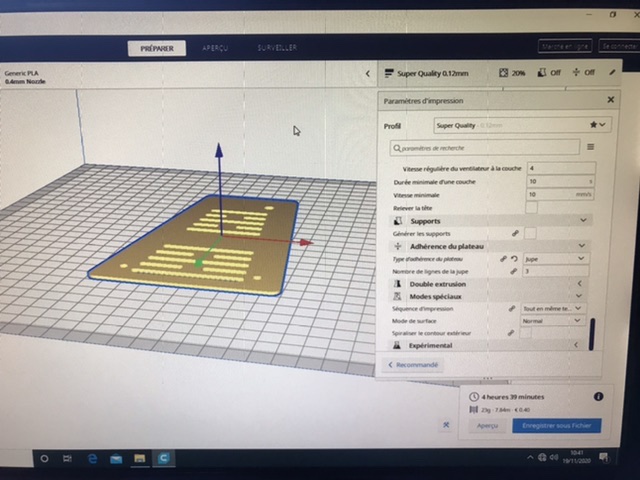
Task: Switch to the SURVEILLER tab
Action: (x=276, y=47)
